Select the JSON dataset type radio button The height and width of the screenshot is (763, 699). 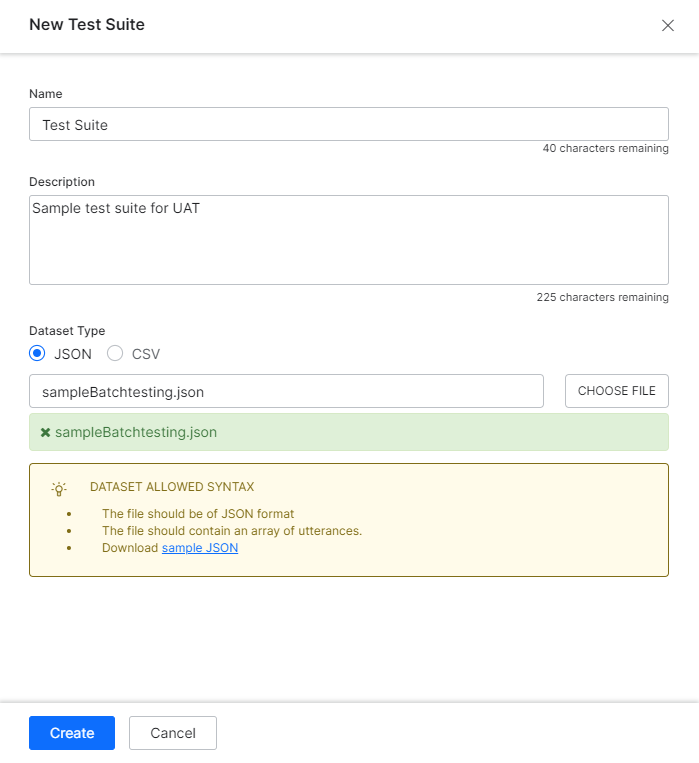click(38, 353)
